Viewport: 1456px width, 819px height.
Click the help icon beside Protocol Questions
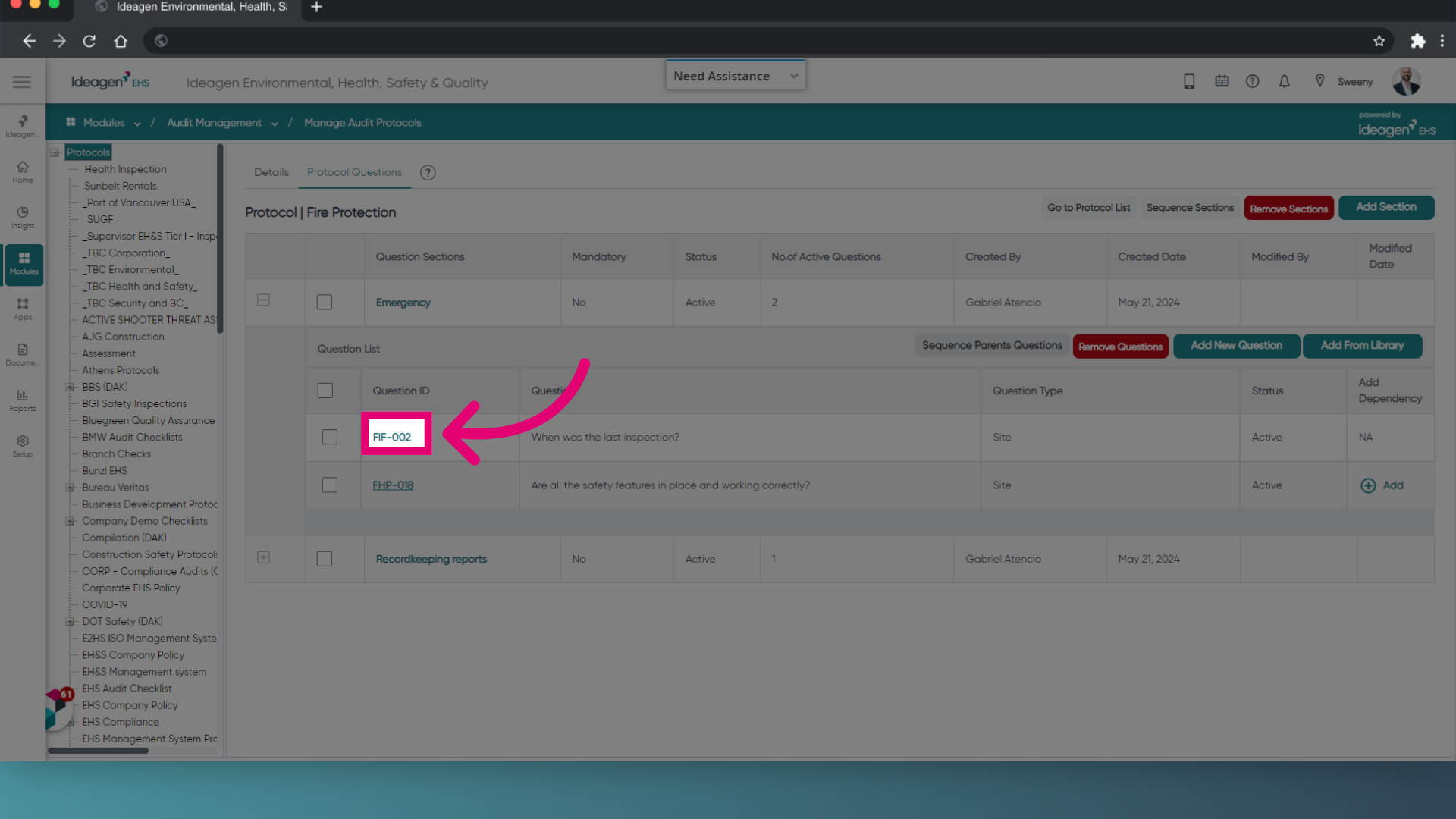428,173
